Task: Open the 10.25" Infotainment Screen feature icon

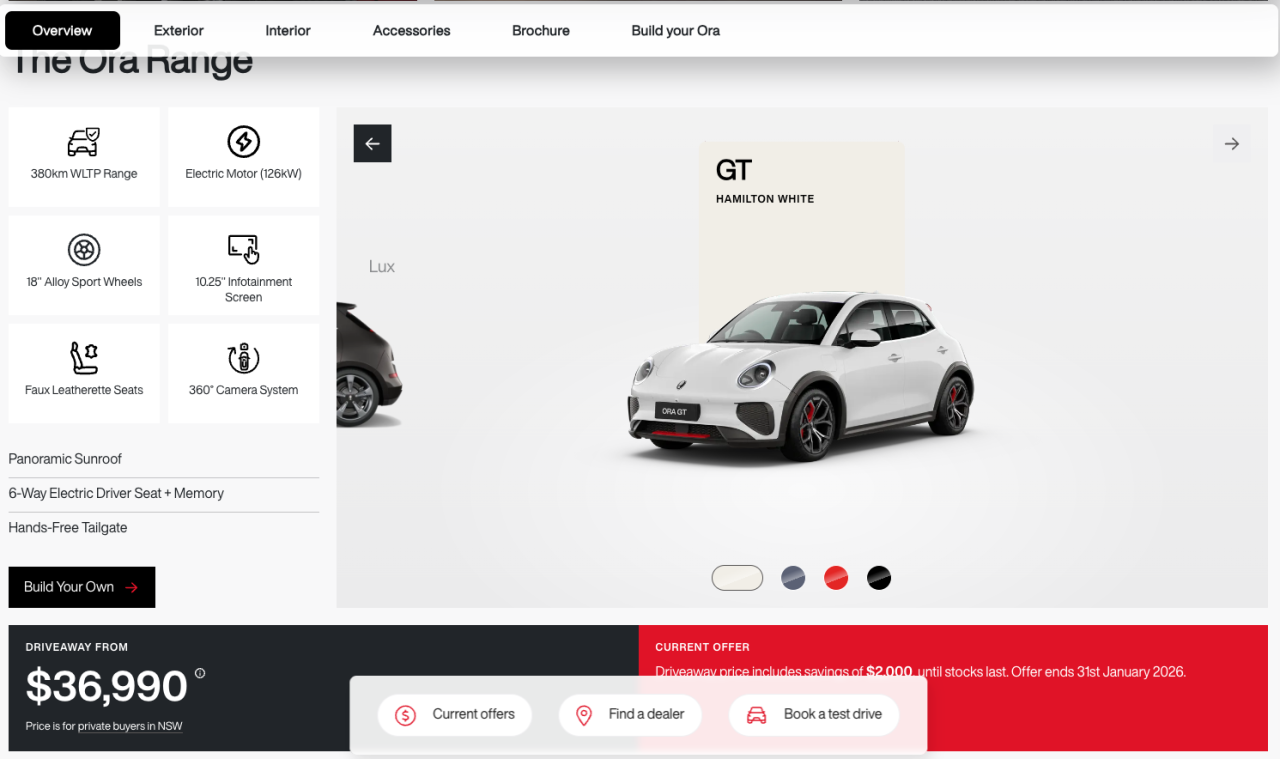Action: pos(243,250)
